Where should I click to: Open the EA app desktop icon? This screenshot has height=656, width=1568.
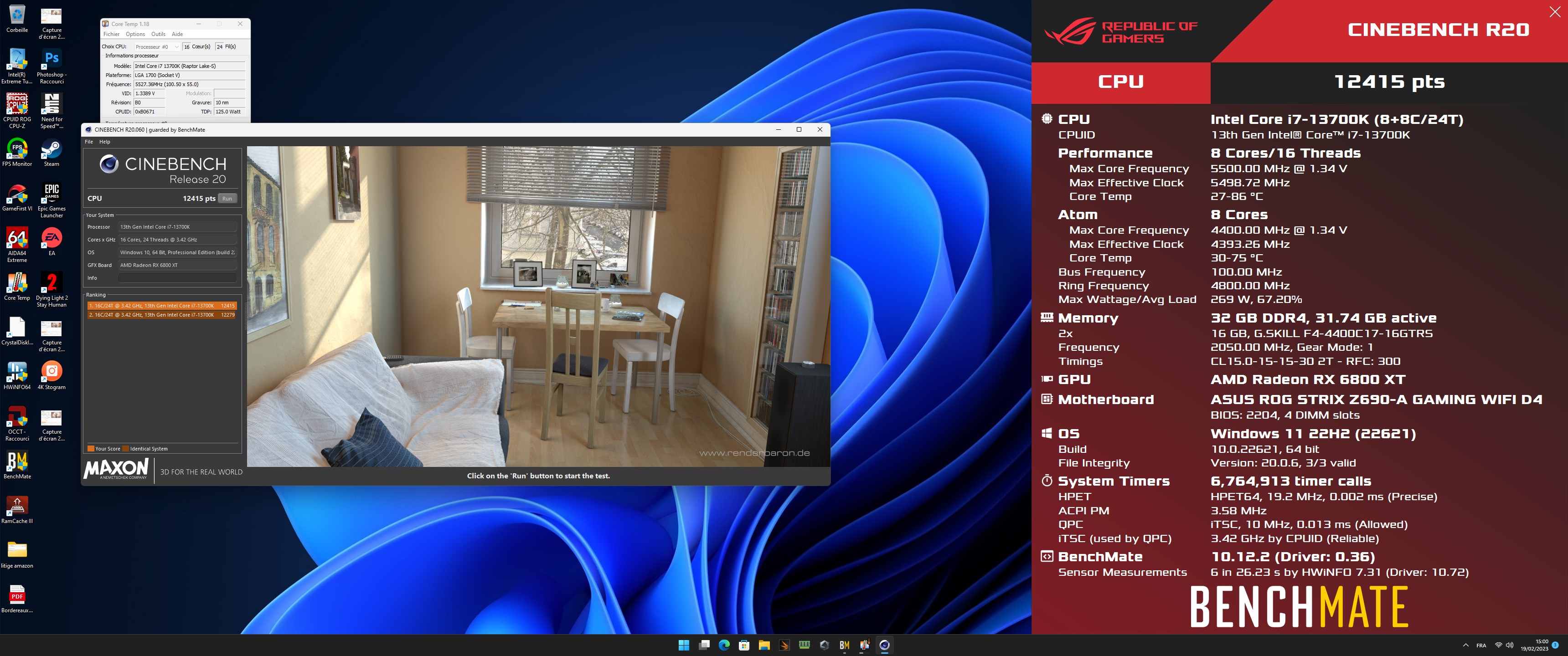52,241
